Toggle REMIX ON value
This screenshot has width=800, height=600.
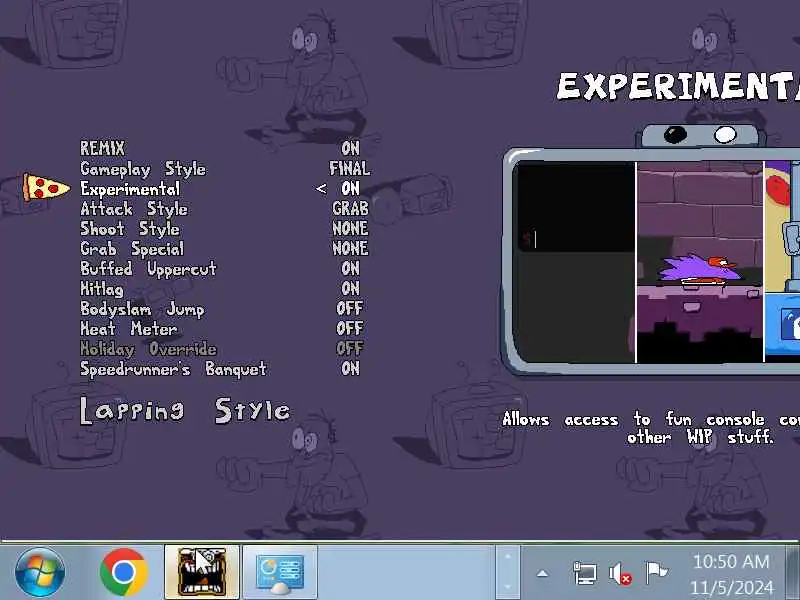pos(350,148)
